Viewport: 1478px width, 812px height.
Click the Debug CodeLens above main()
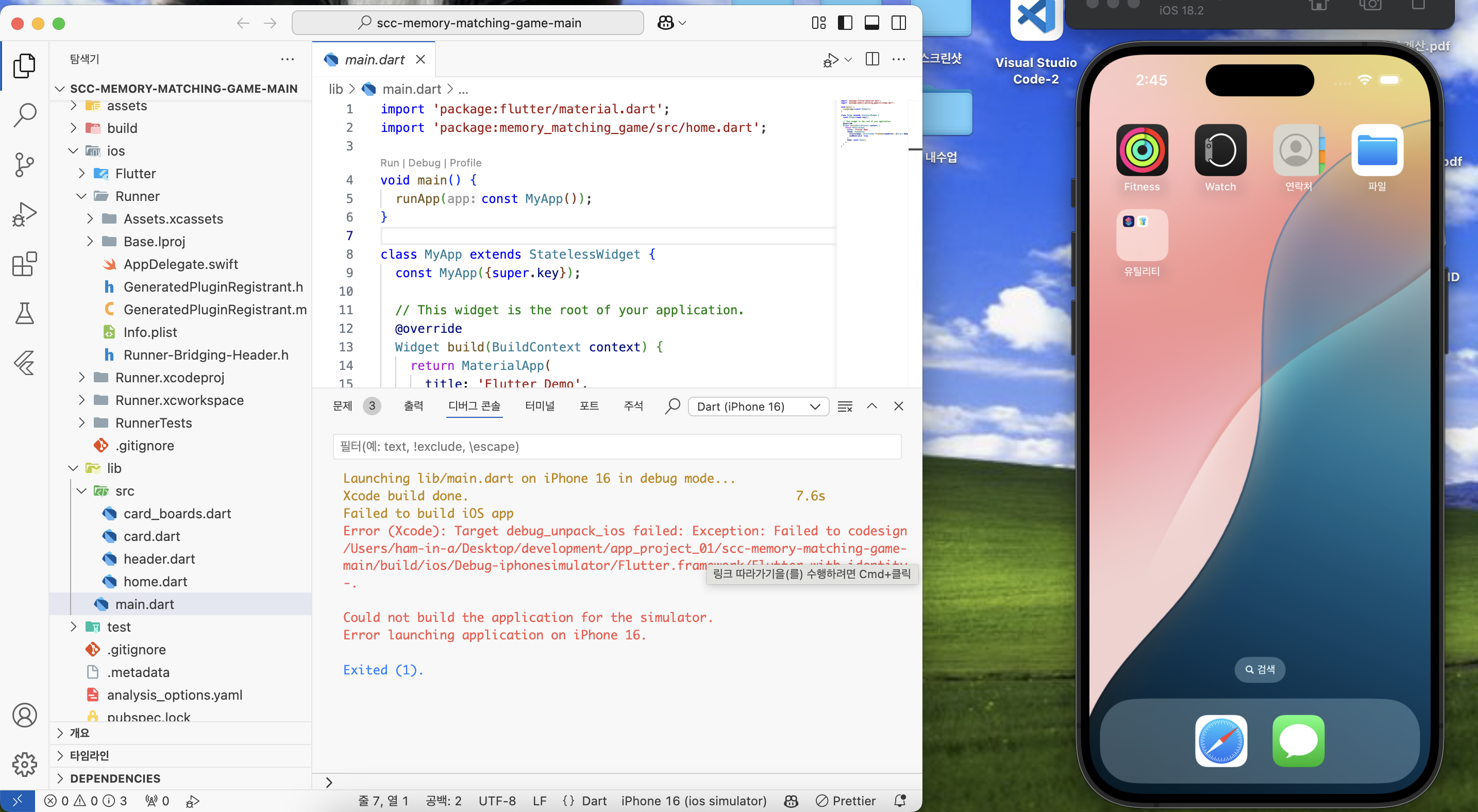pos(424,163)
